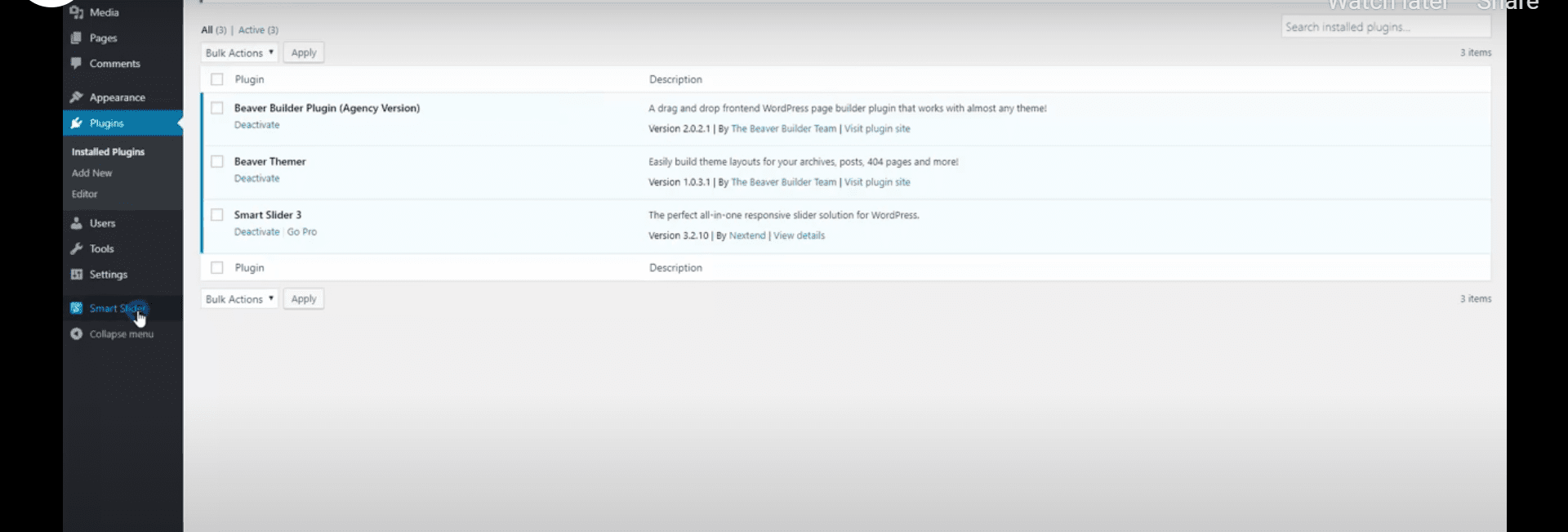1568x532 pixels.
Task: Click Collapse menu label
Action: 122,333
